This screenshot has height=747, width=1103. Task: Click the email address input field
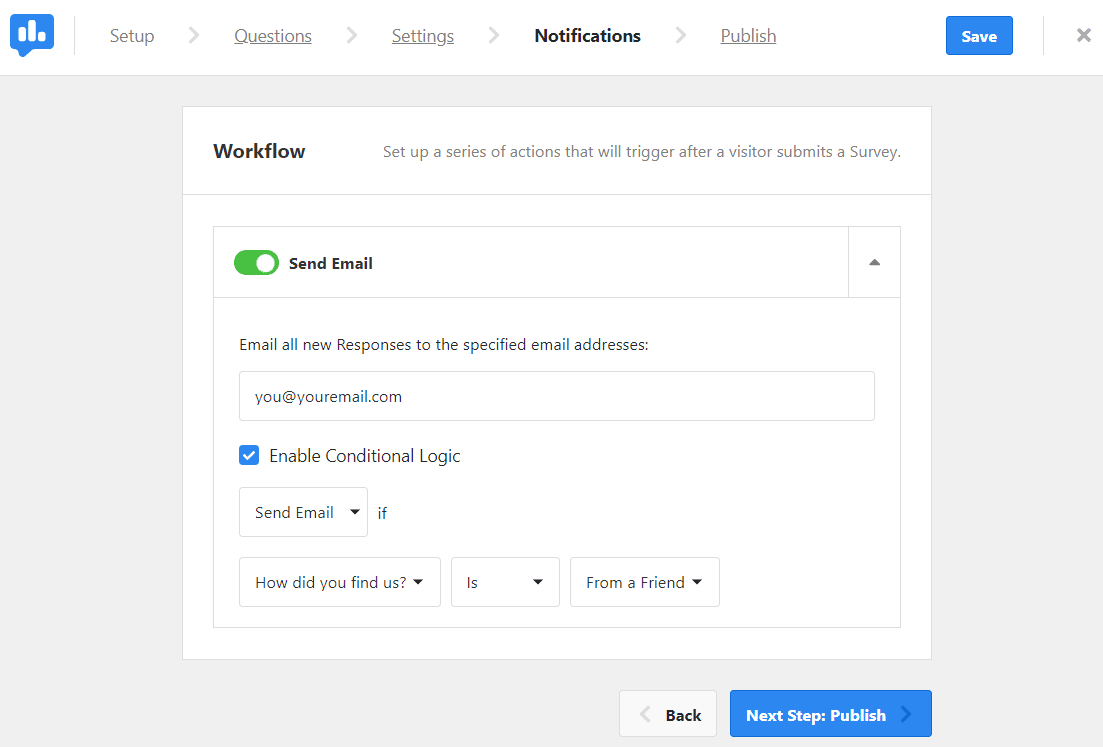click(556, 396)
